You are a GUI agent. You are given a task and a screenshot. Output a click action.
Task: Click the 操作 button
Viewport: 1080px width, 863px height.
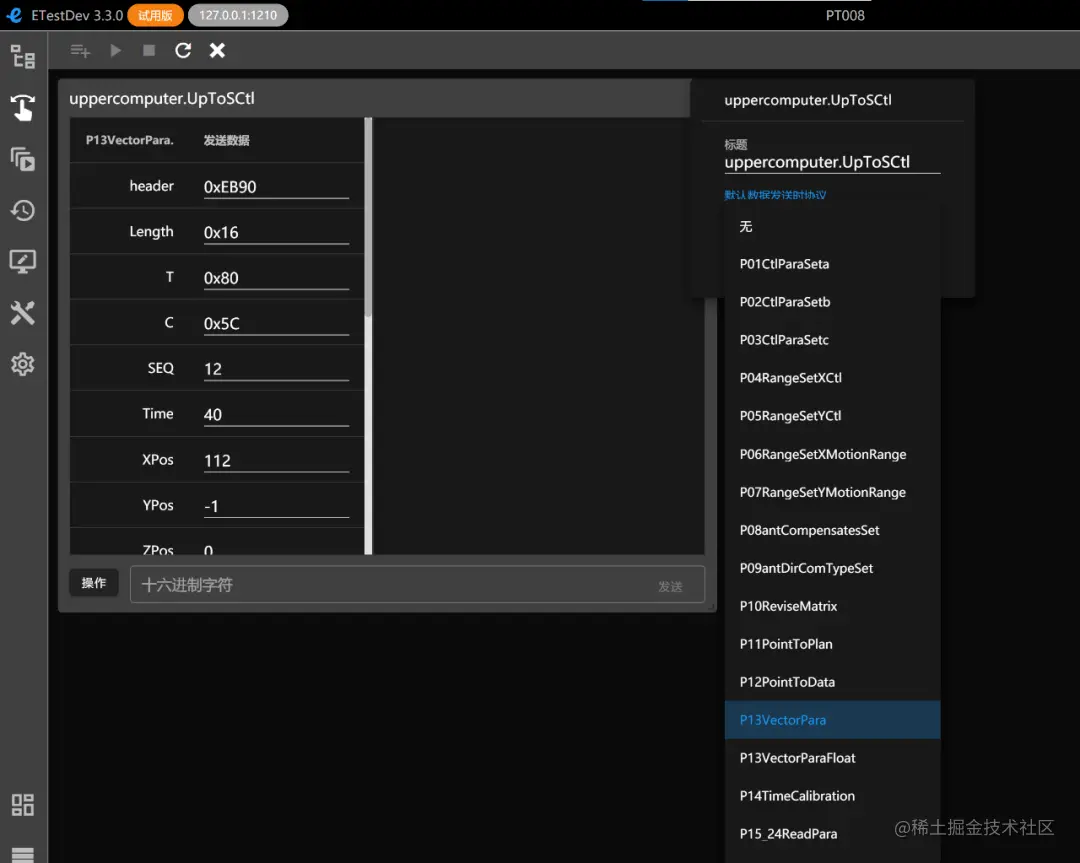click(94, 583)
